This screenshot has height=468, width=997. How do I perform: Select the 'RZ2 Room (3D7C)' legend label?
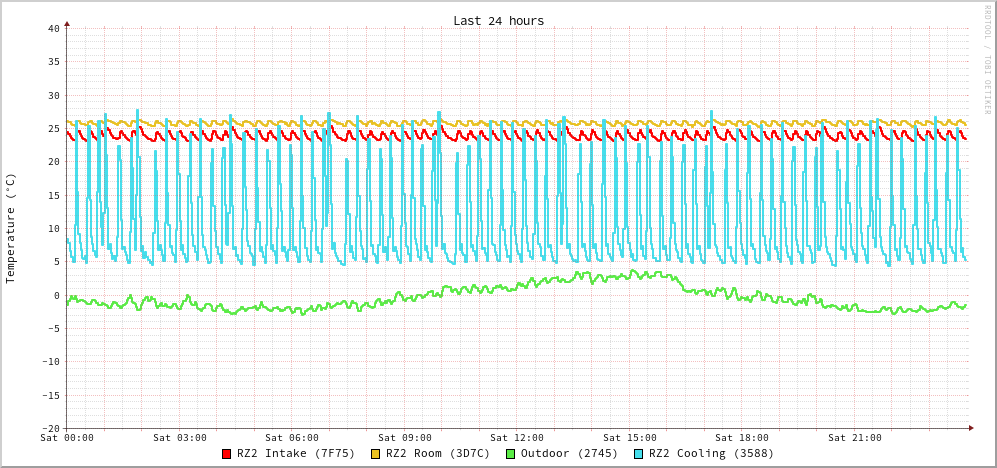438,454
